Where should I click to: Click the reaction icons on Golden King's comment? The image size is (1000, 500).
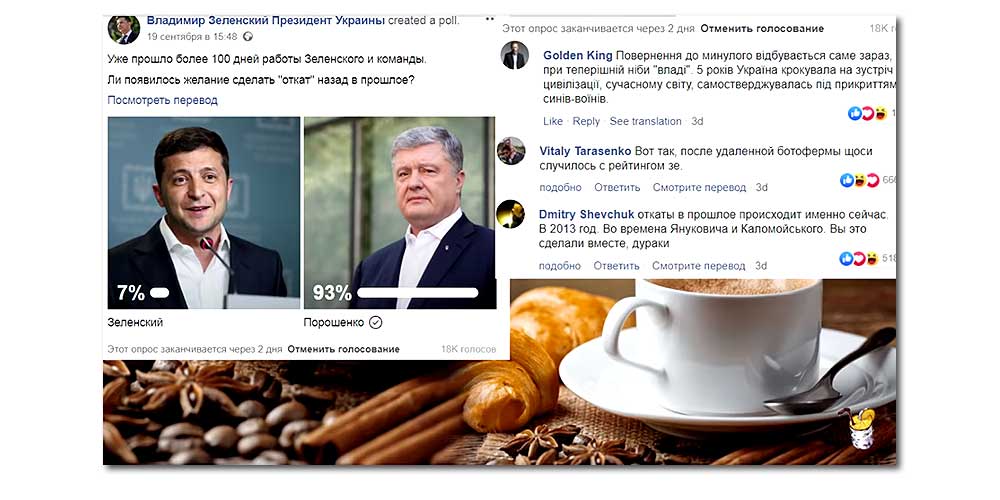coord(868,114)
